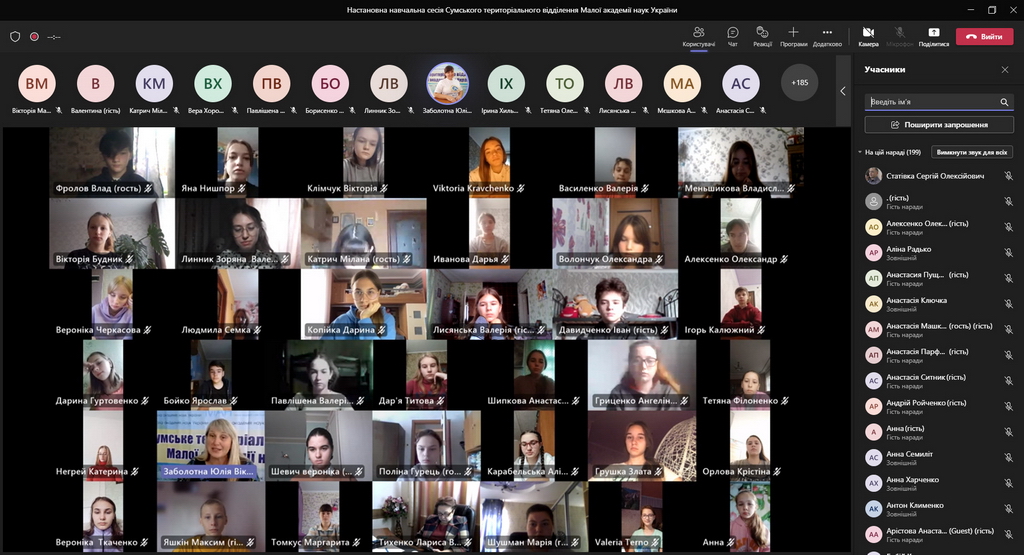Click the chevron arrow beside the participant strip
This screenshot has width=1024, height=555.
(x=842, y=91)
